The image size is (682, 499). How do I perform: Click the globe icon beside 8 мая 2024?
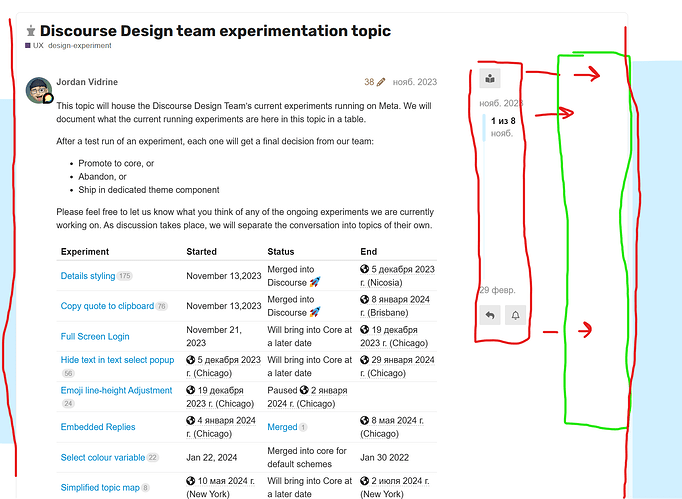pyautogui.click(x=364, y=420)
